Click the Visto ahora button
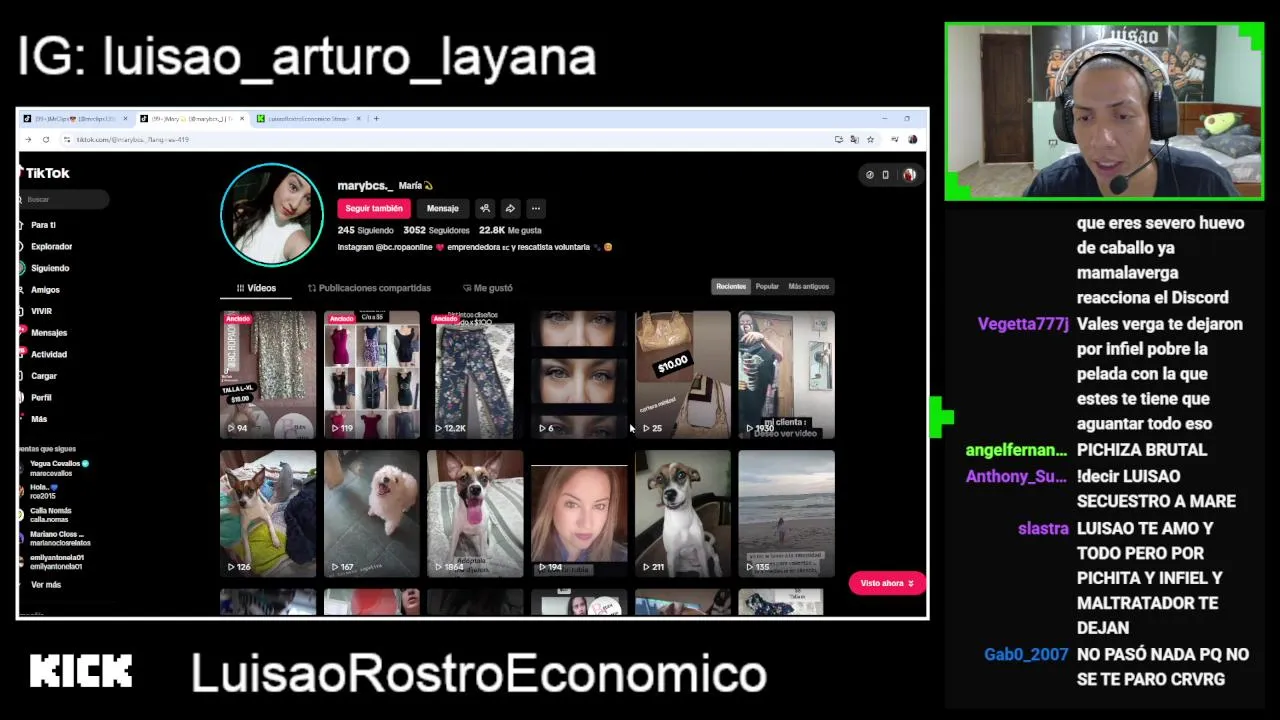1280x720 pixels. click(x=887, y=583)
